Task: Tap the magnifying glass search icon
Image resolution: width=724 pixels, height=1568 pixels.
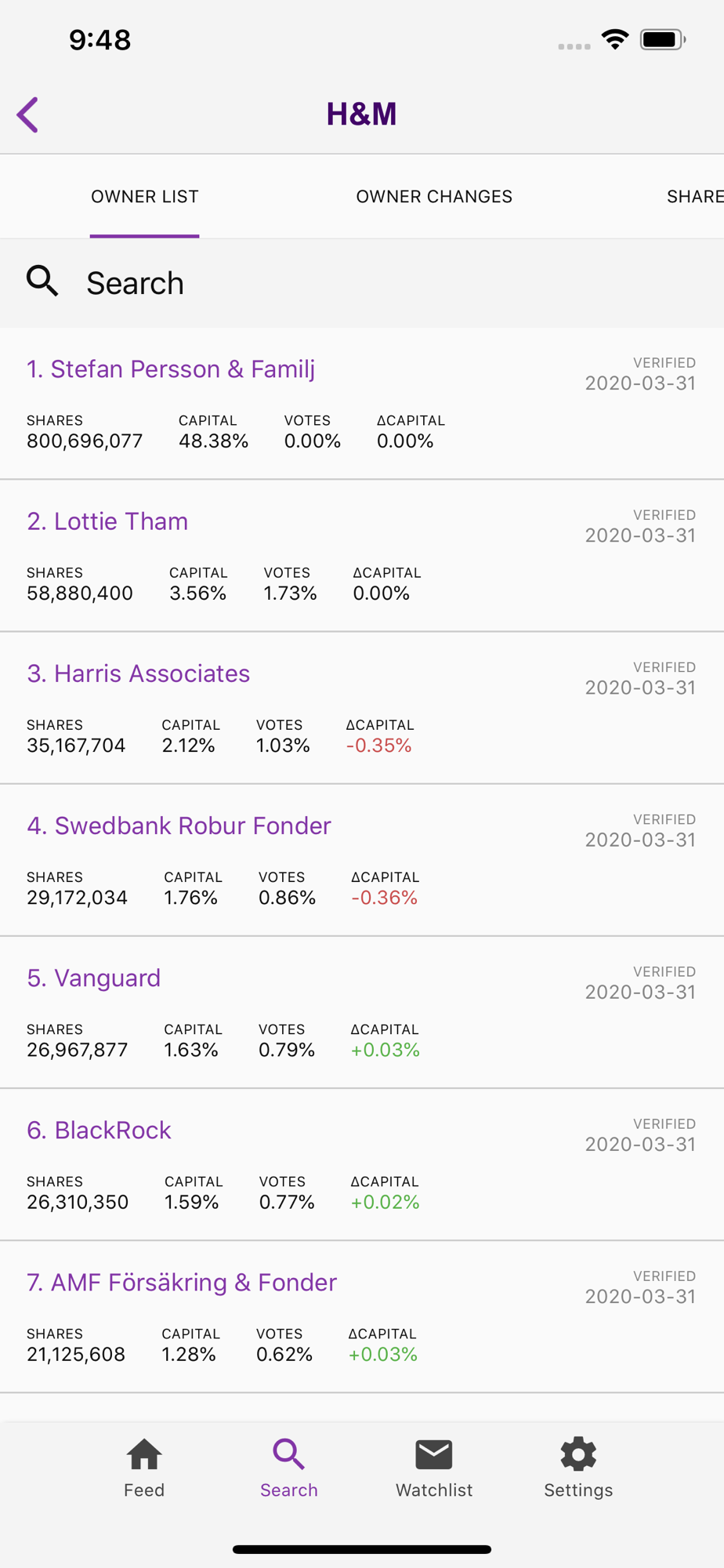Action: click(x=42, y=281)
